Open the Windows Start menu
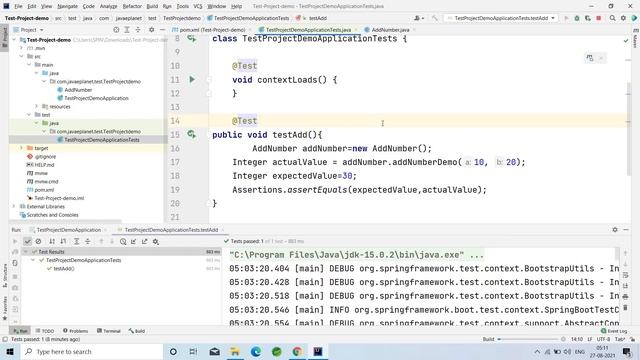 (x=10, y=351)
